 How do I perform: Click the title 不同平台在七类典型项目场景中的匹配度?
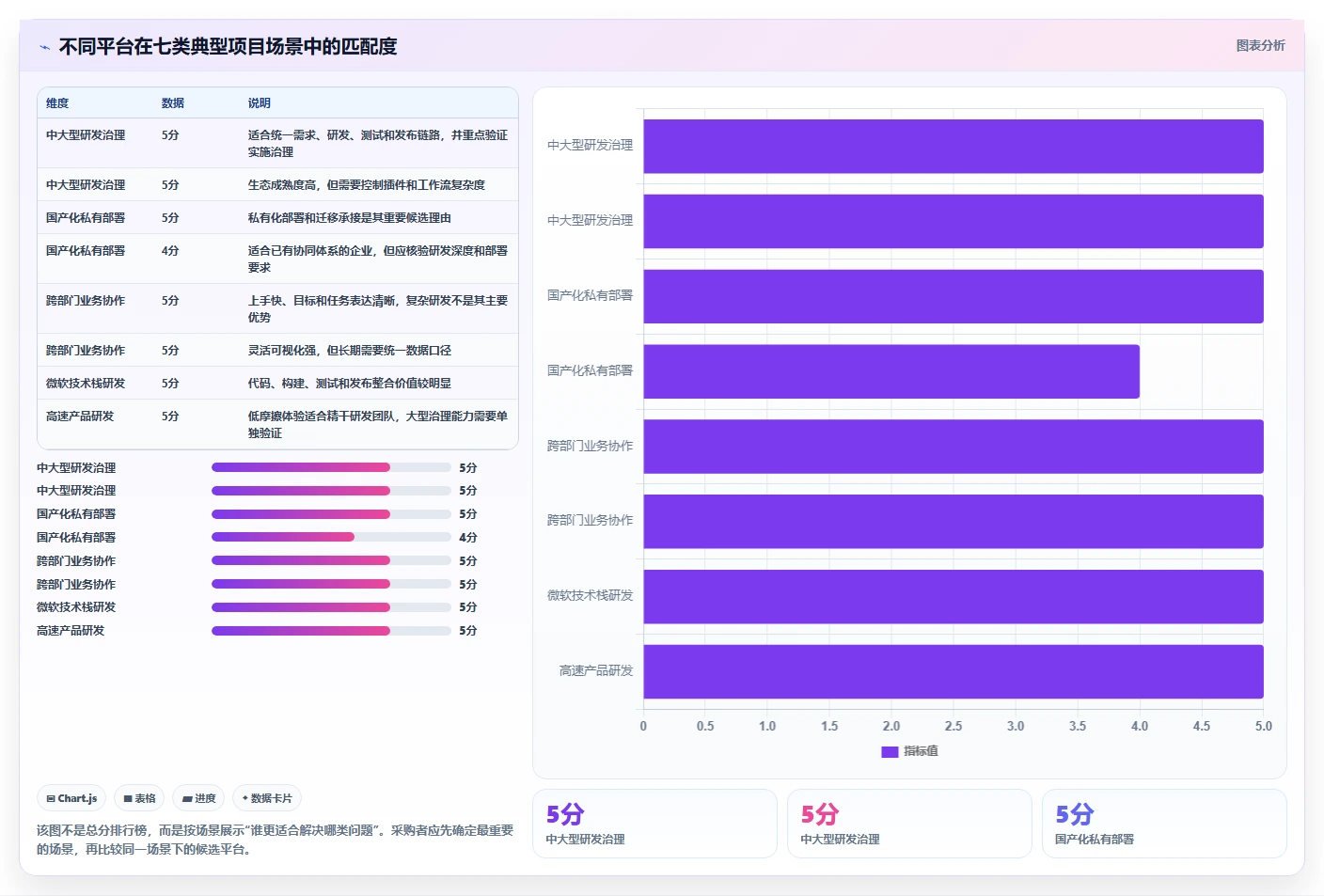tap(229, 46)
